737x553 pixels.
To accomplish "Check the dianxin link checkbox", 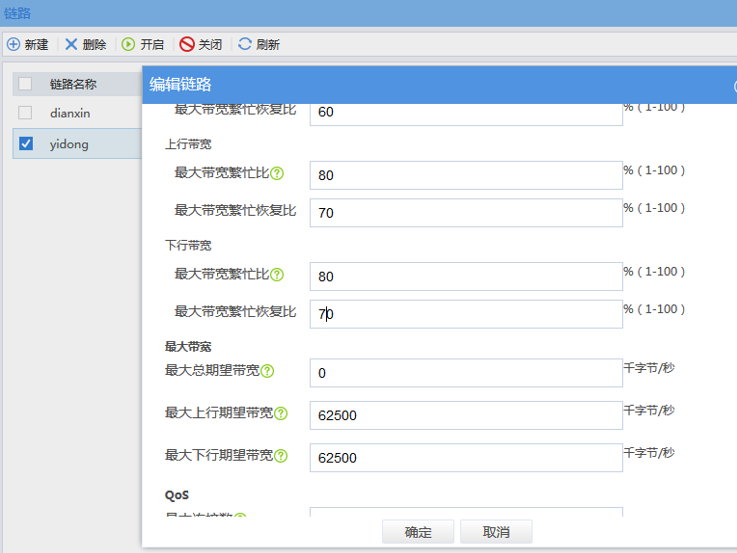I will (26, 113).
